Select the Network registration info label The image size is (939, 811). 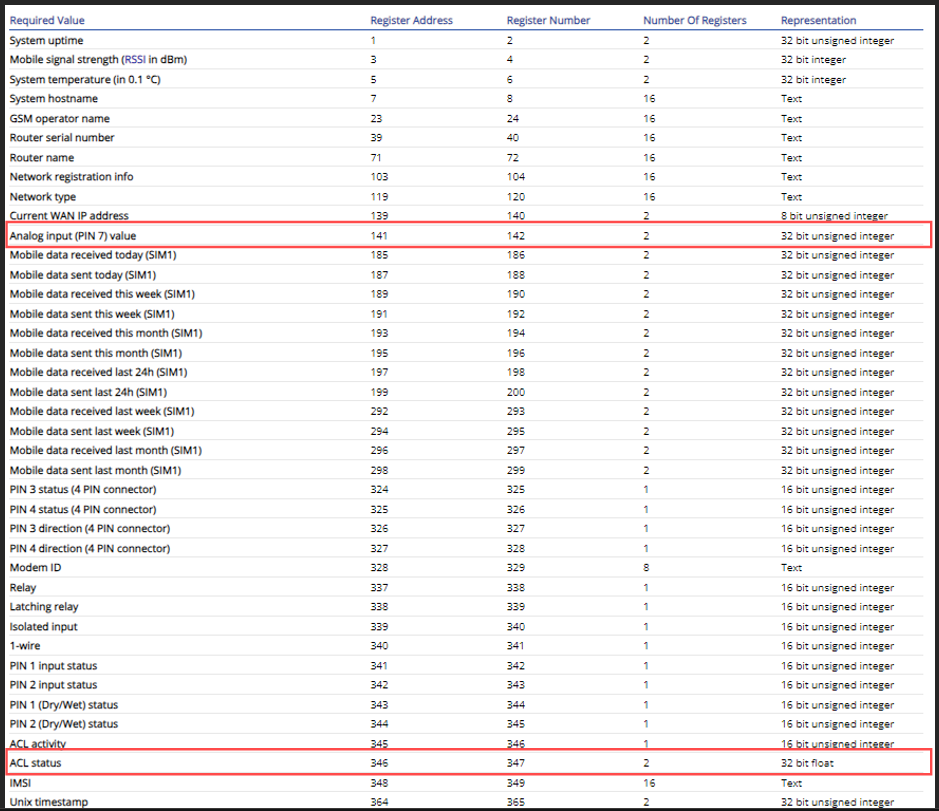(x=71, y=177)
